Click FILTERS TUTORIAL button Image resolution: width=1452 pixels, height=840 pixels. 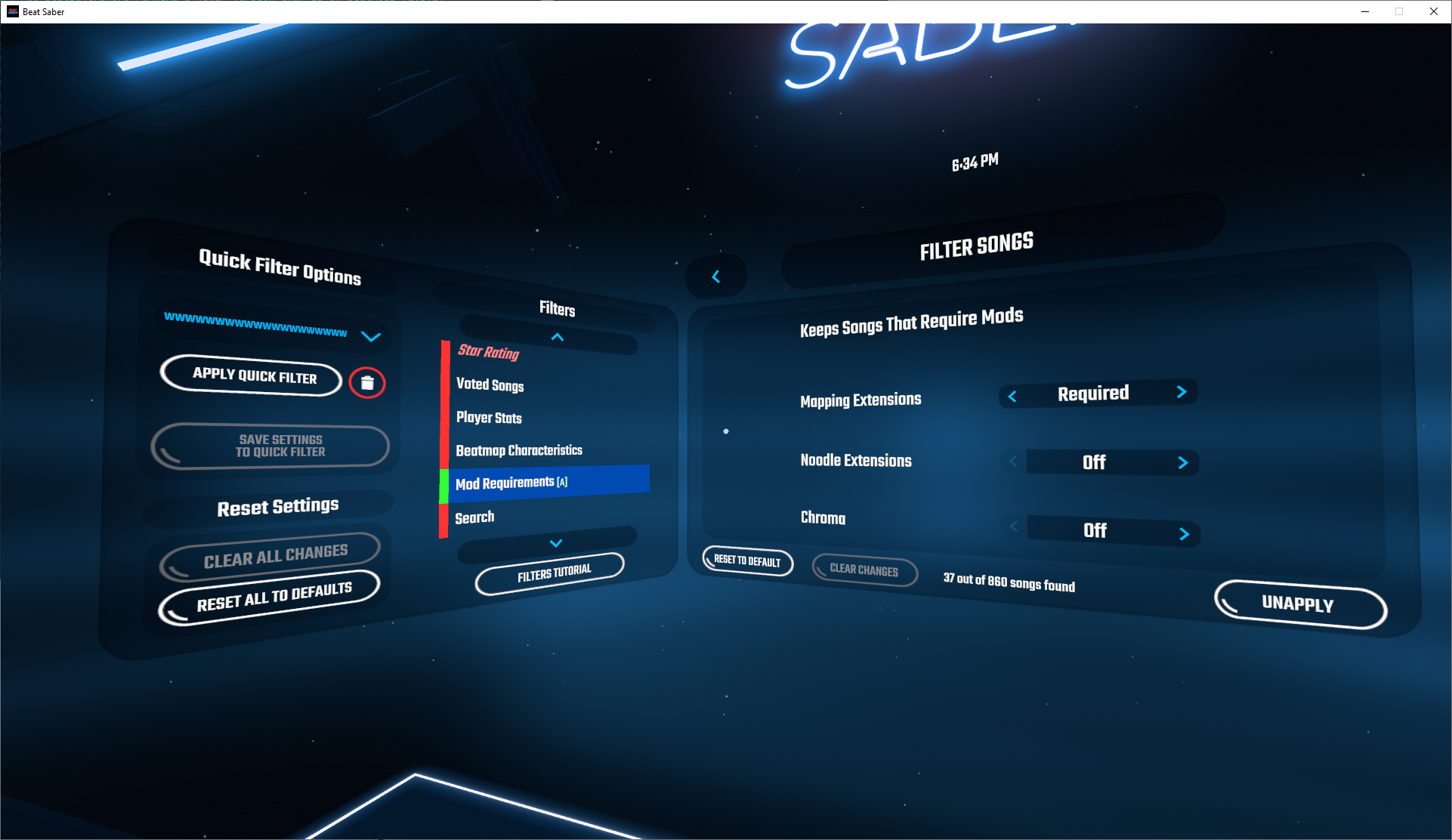(554, 571)
